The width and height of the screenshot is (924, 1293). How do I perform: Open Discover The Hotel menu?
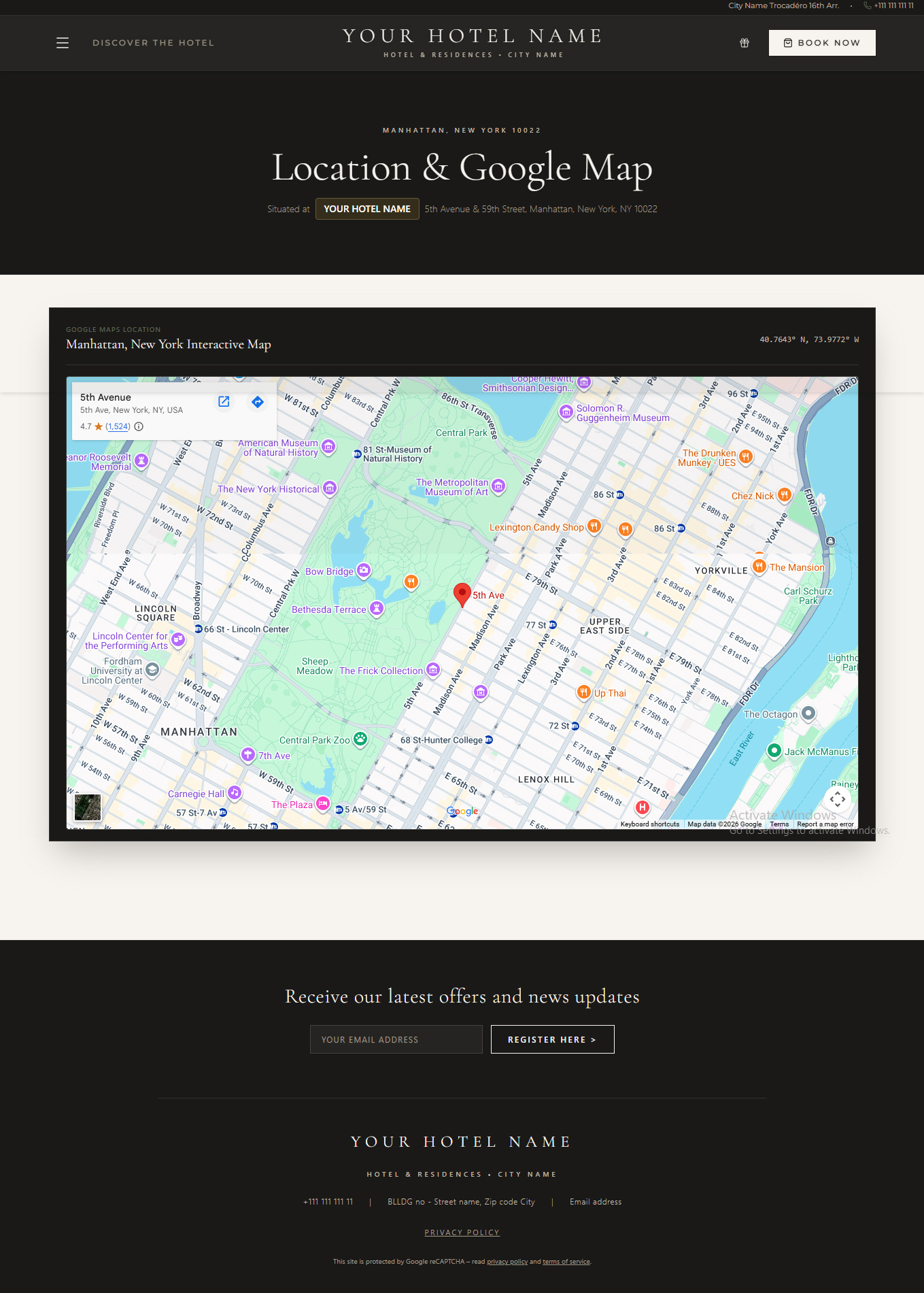click(153, 43)
